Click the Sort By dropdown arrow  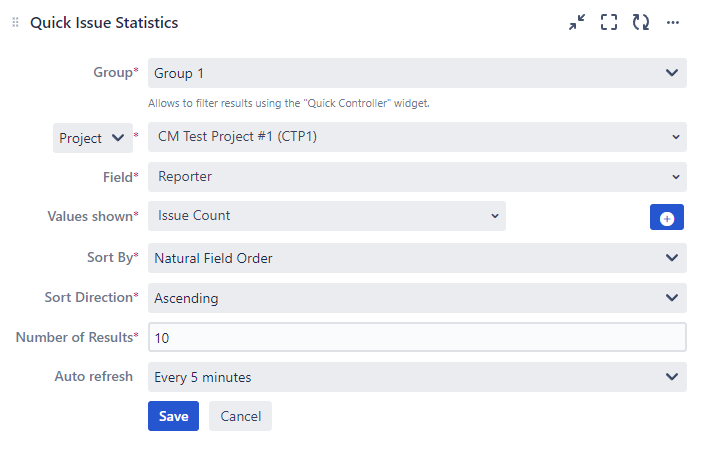(671, 258)
